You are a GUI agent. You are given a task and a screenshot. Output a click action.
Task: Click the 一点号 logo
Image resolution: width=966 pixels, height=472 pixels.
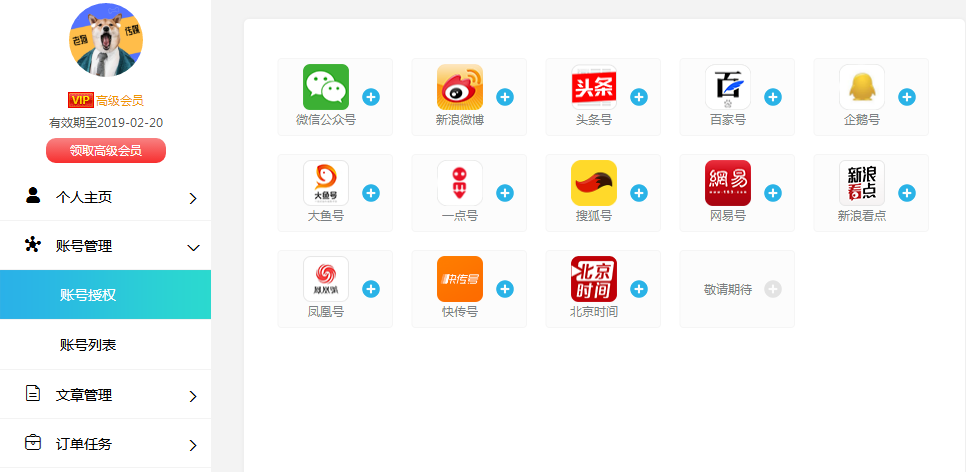460,183
